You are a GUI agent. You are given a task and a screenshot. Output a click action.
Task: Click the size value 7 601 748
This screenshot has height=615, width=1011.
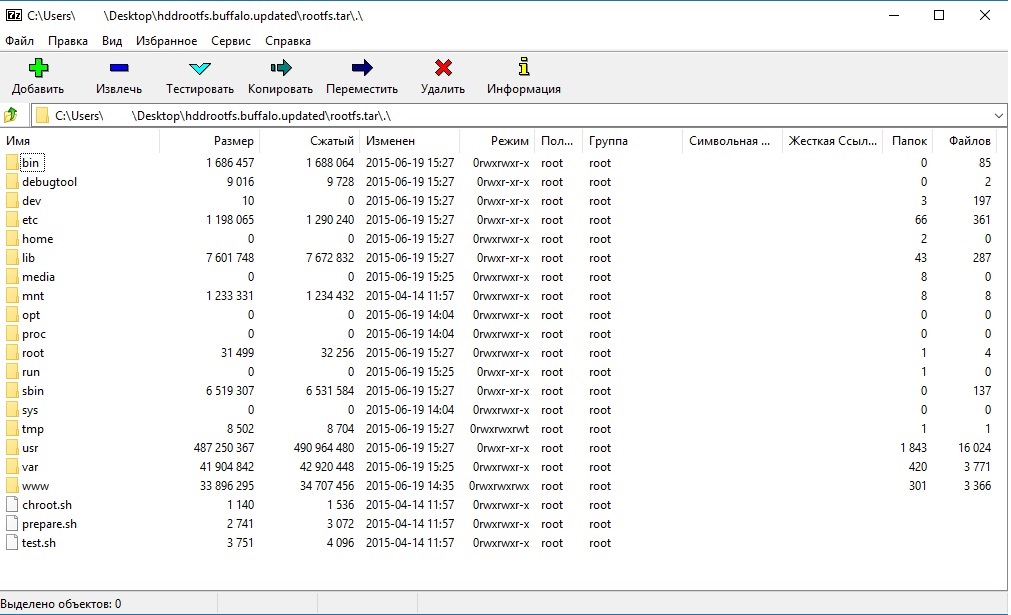pyautogui.click(x=230, y=258)
